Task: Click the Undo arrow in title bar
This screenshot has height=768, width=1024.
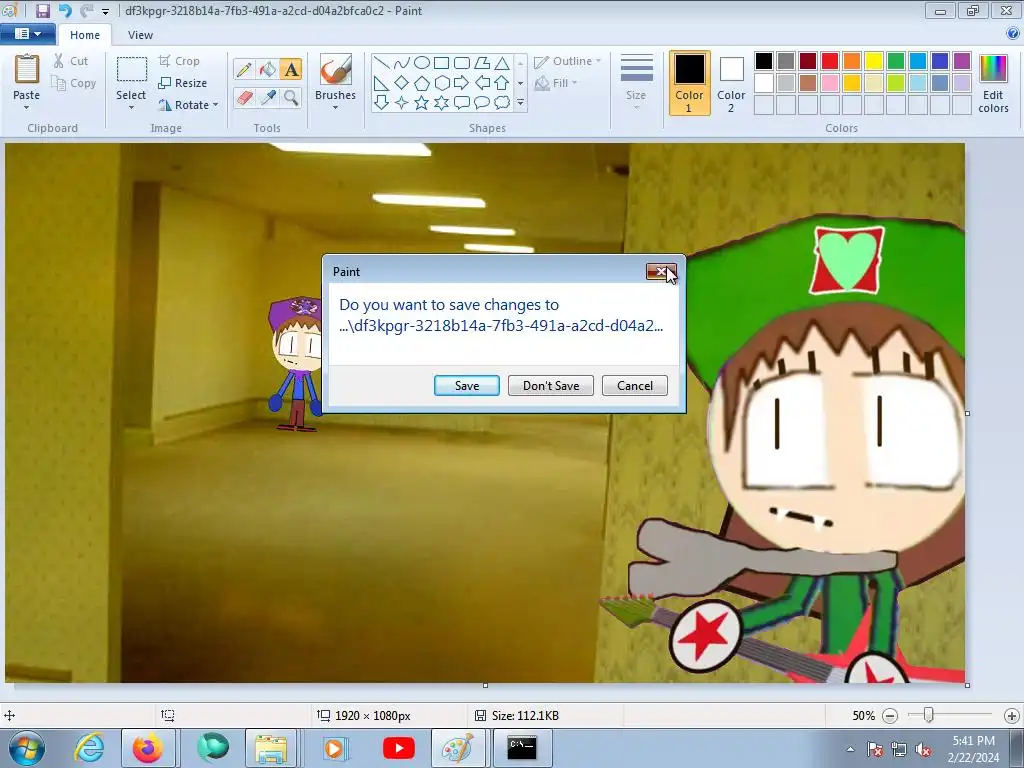Action: coord(65,11)
